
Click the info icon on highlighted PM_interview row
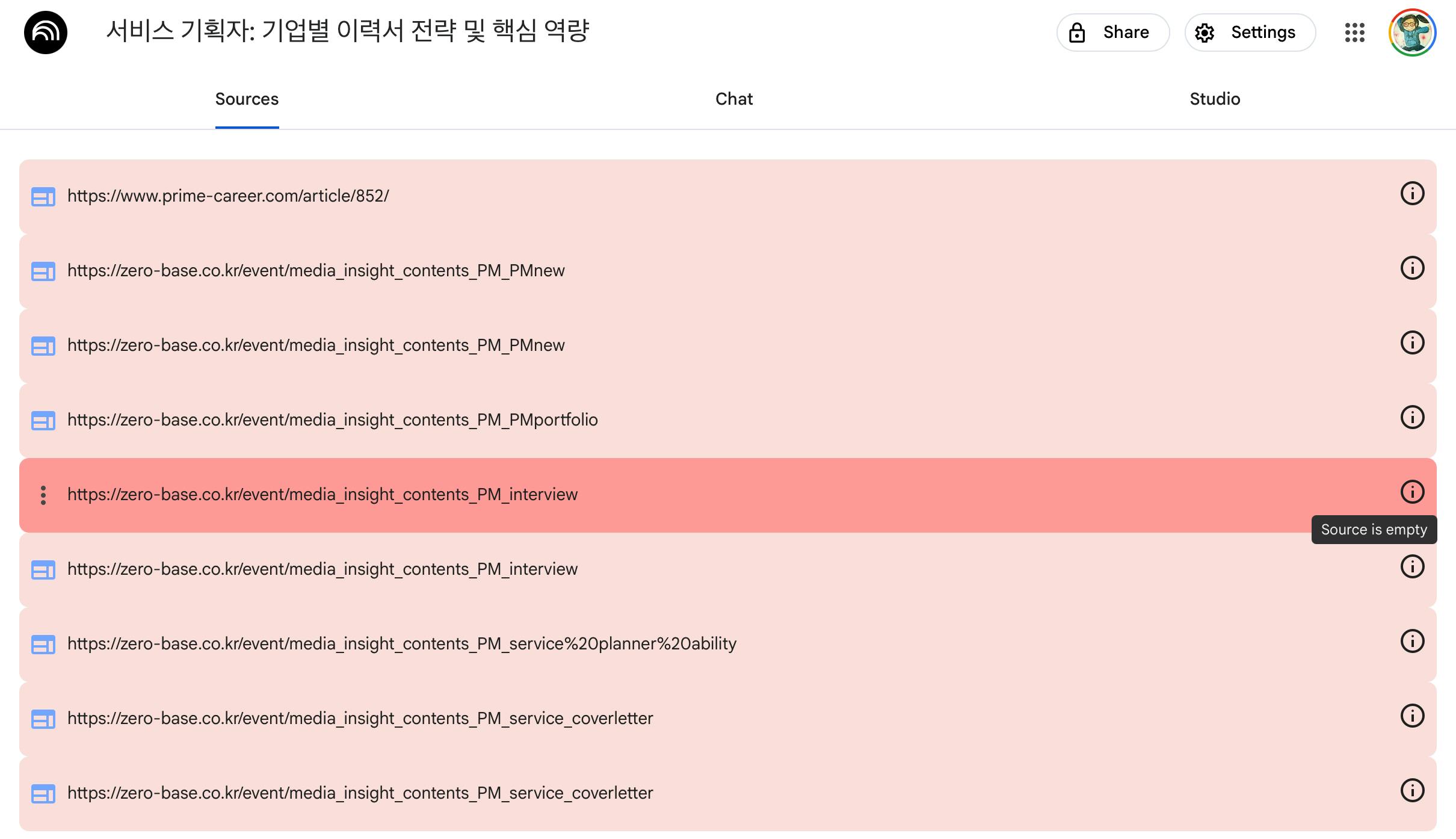click(x=1412, y=492)
